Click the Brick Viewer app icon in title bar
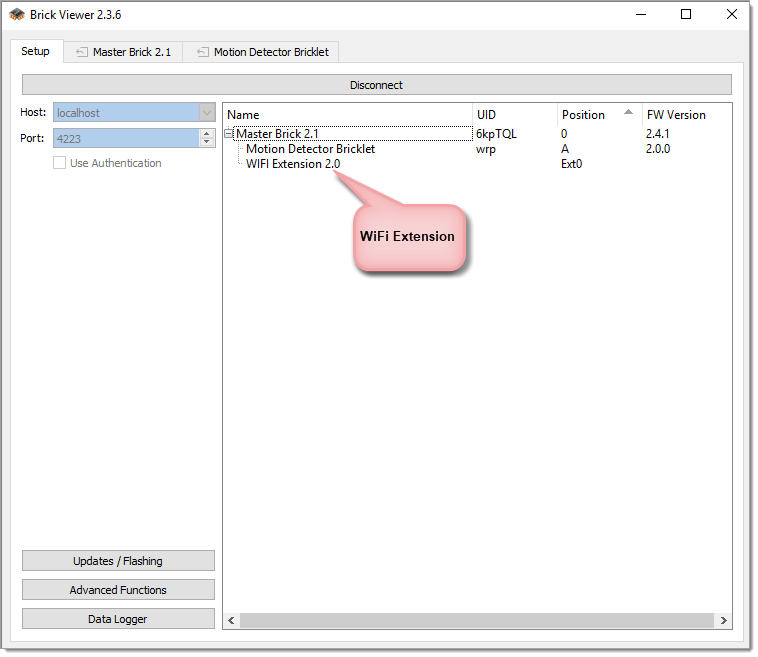The image size is (758, 657). 16,15
